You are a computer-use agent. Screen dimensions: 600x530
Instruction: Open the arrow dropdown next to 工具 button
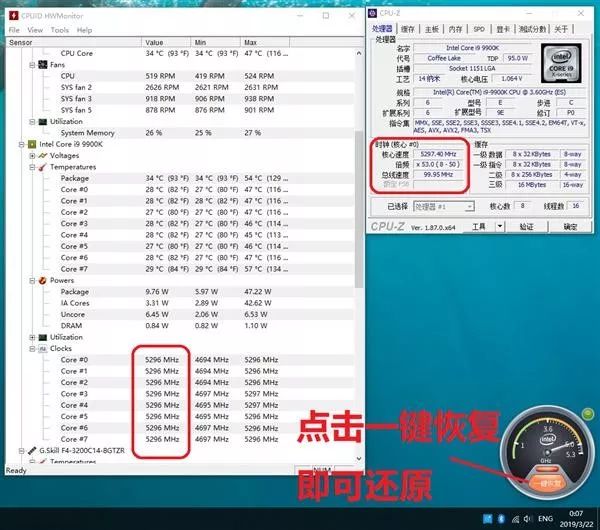coord(500,227)
